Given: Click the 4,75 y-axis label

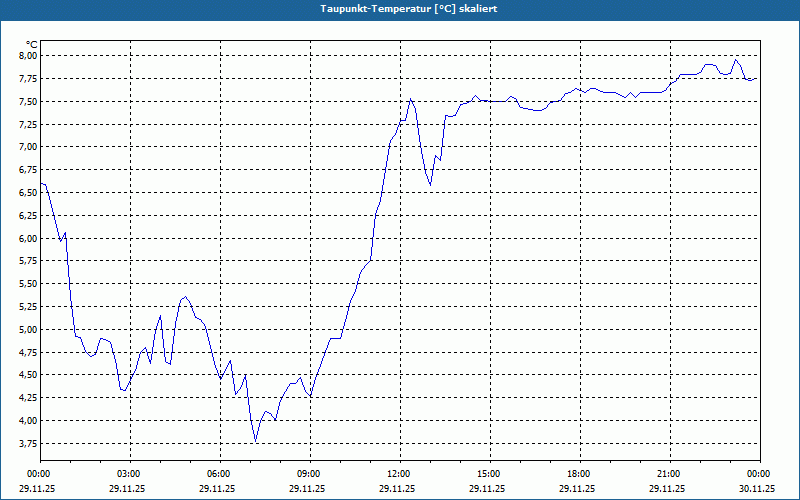Looking at the screenshot, I should point(29,353).
